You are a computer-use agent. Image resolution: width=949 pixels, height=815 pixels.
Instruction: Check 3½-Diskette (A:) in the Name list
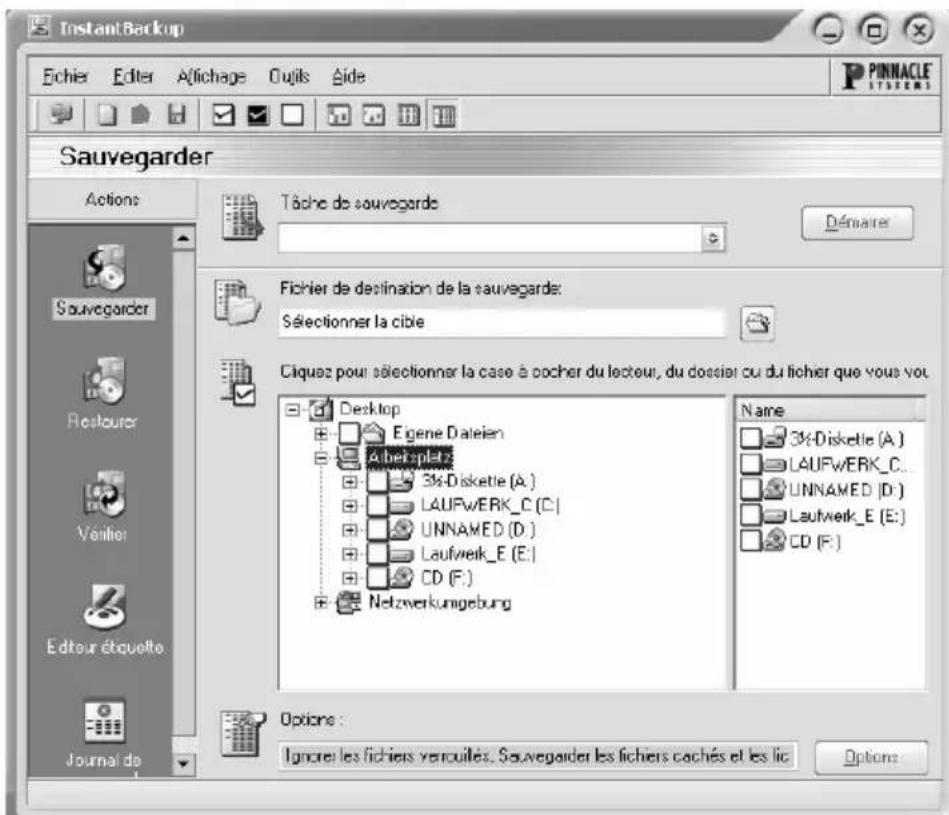click(x=750, y=438)
